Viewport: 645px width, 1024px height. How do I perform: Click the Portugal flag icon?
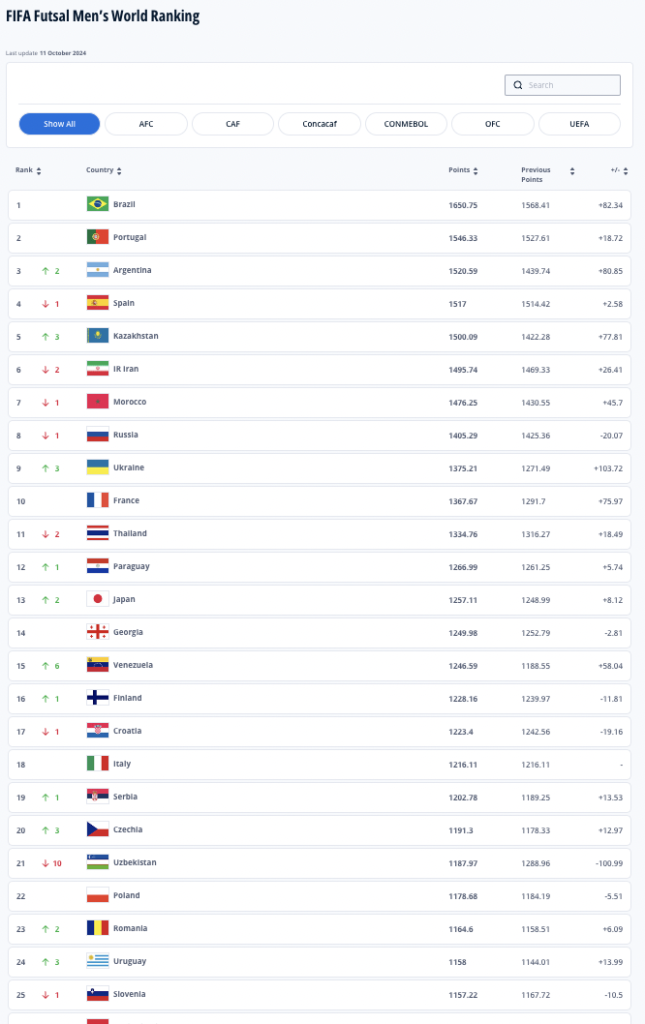[97, 236]
